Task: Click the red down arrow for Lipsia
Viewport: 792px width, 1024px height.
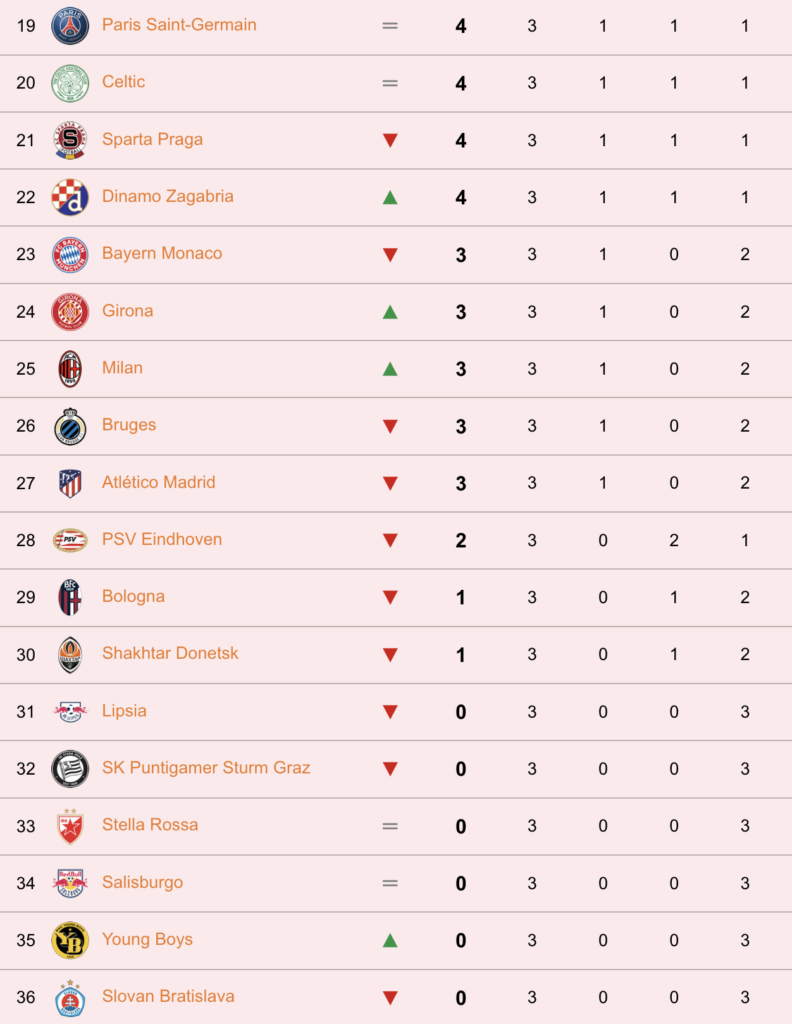Action: point(390,712)
